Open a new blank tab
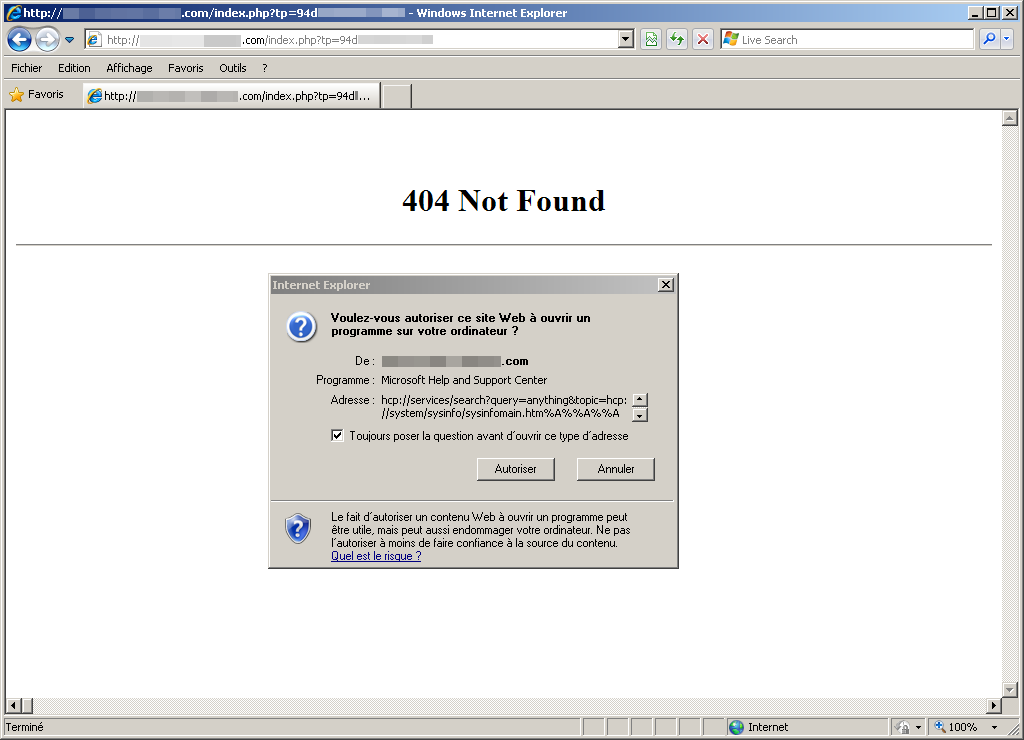 point(396,97)
